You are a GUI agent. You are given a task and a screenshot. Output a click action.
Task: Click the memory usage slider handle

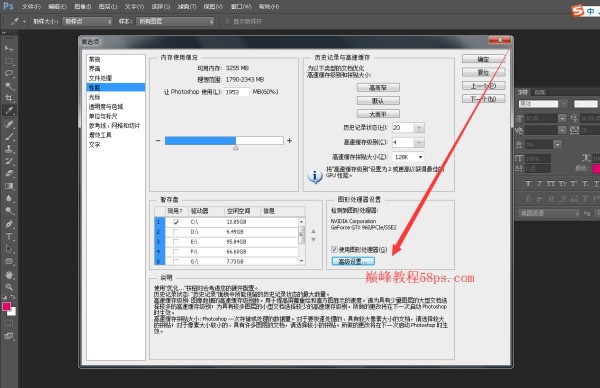coord(236,148)
